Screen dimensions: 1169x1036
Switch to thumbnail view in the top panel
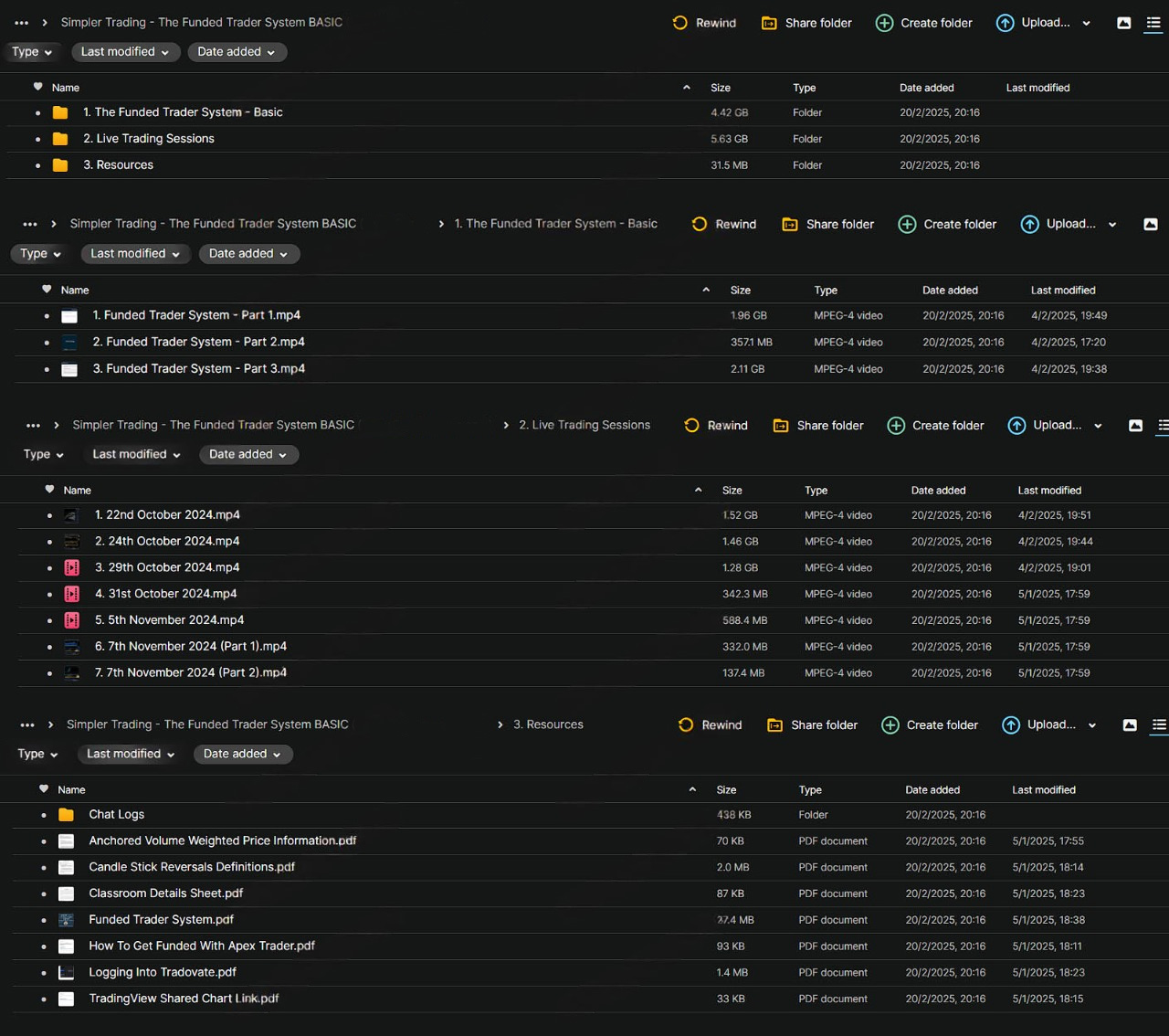pyautogui.click(x=1124, y=23)
